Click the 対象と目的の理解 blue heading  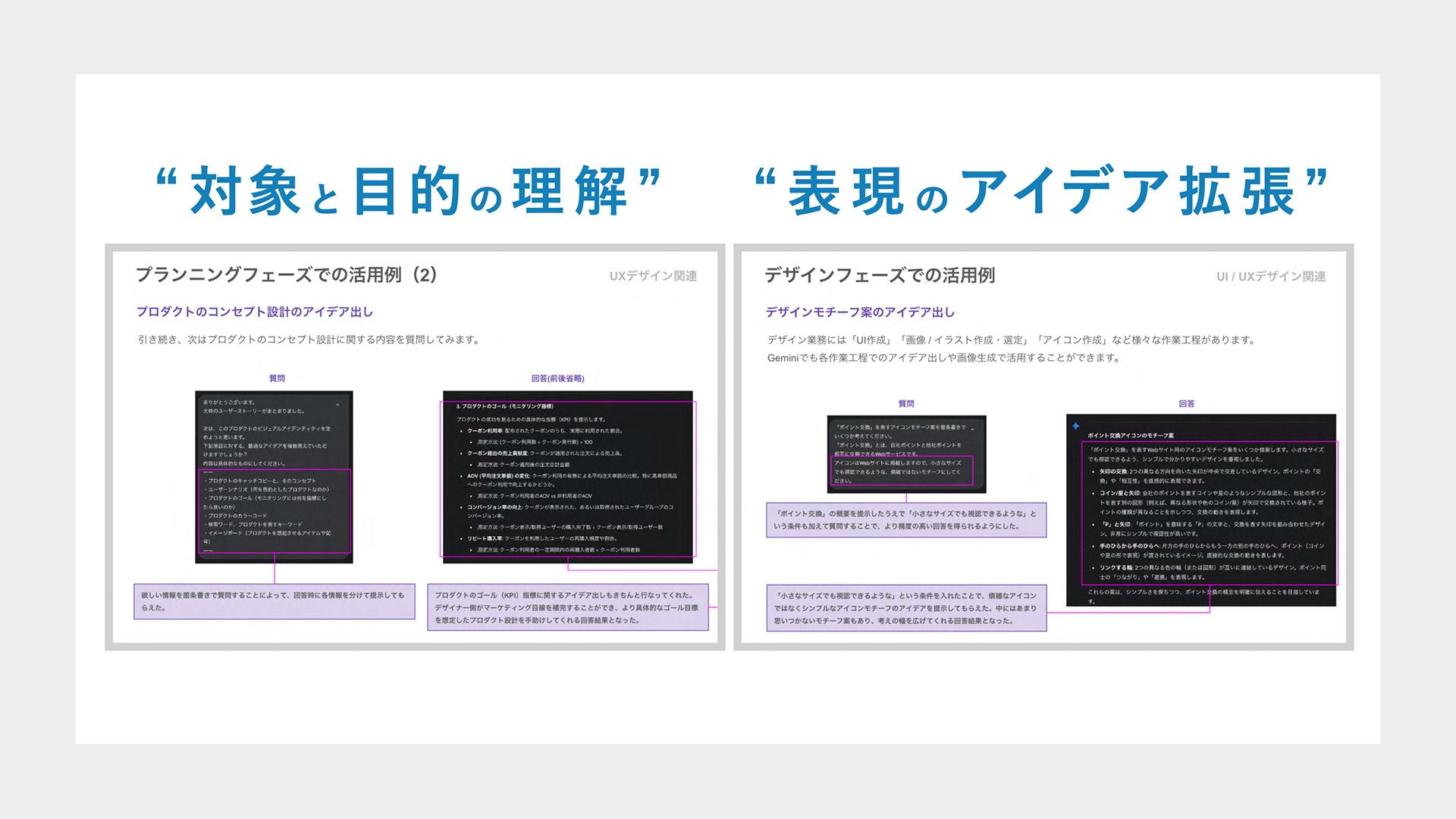(x=409, y=191)
